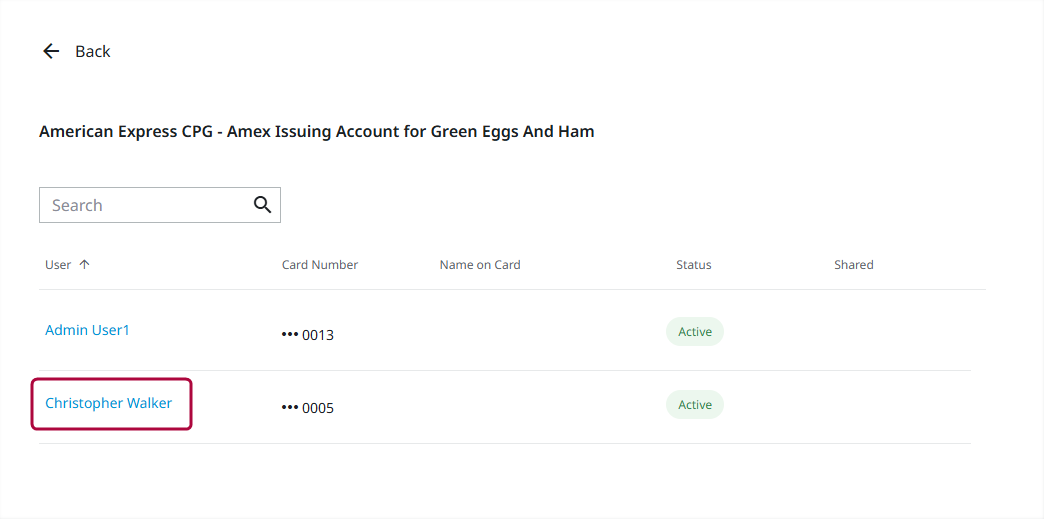Screen dimensions: 1044x519
Task: Open the Christopher Walker user link
Action: click(x=108, y=403)
